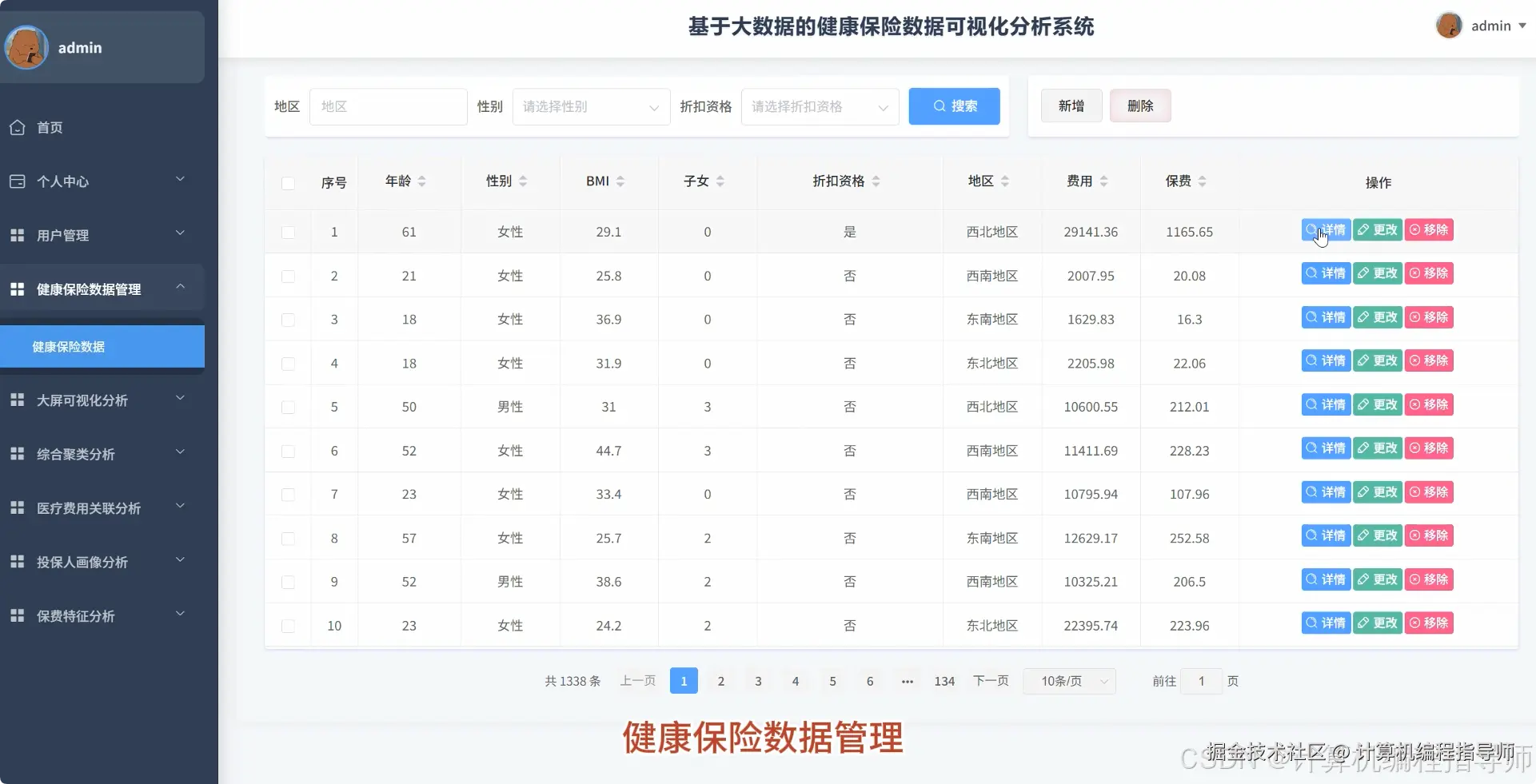This screenshot has height=784, width=1536.
Task: Jump to last page 134
Action: 944,681
